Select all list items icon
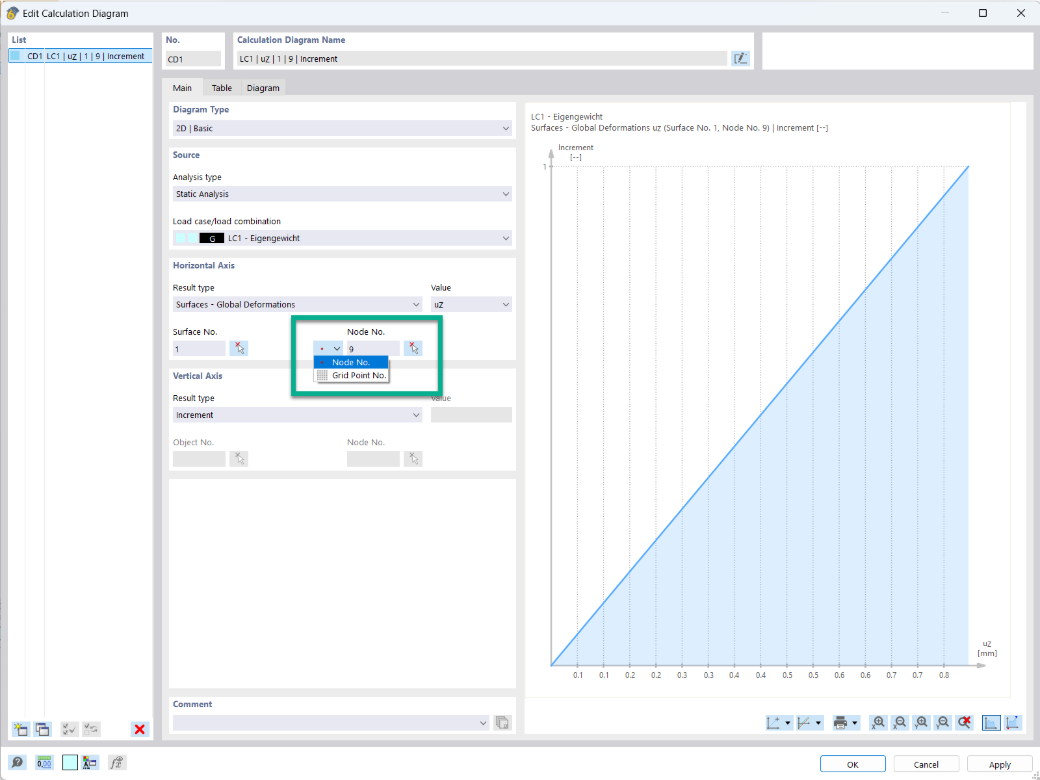This screenshot has height=780, width=1040. (69, 730)
